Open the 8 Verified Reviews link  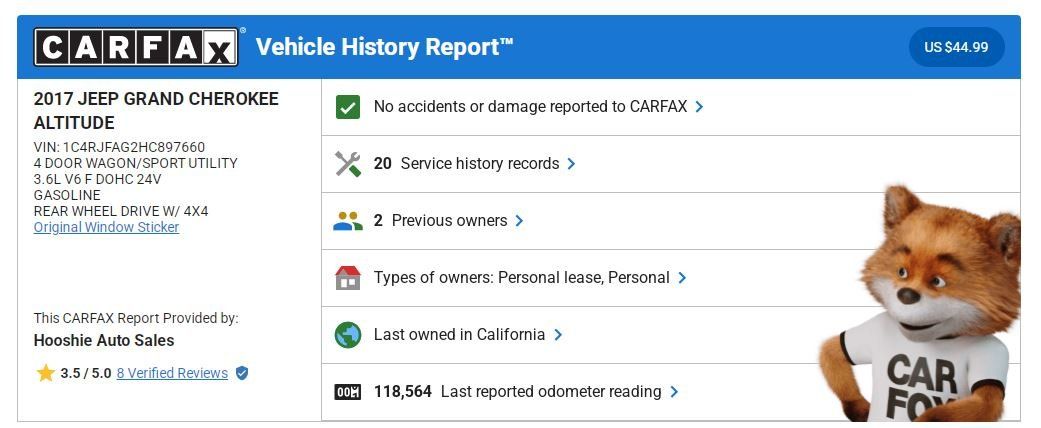click(x=172, y=374)
